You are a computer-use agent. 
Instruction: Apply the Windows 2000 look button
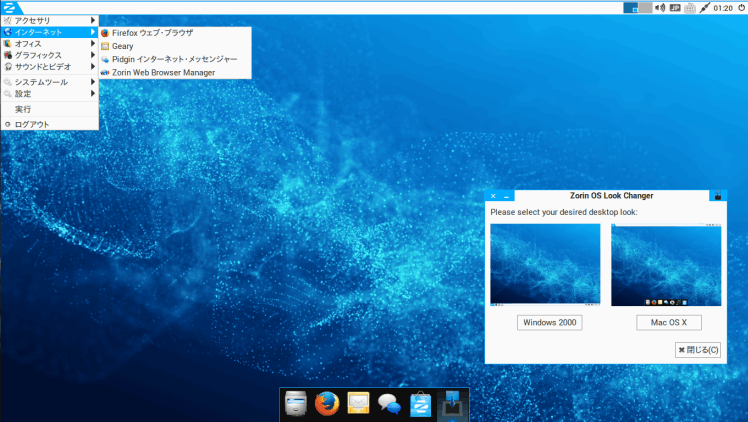(550, 322)
